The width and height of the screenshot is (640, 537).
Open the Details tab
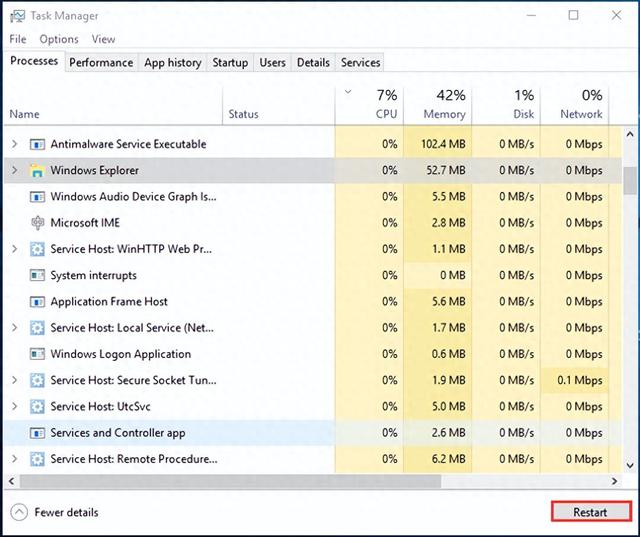tap(313, 62)
